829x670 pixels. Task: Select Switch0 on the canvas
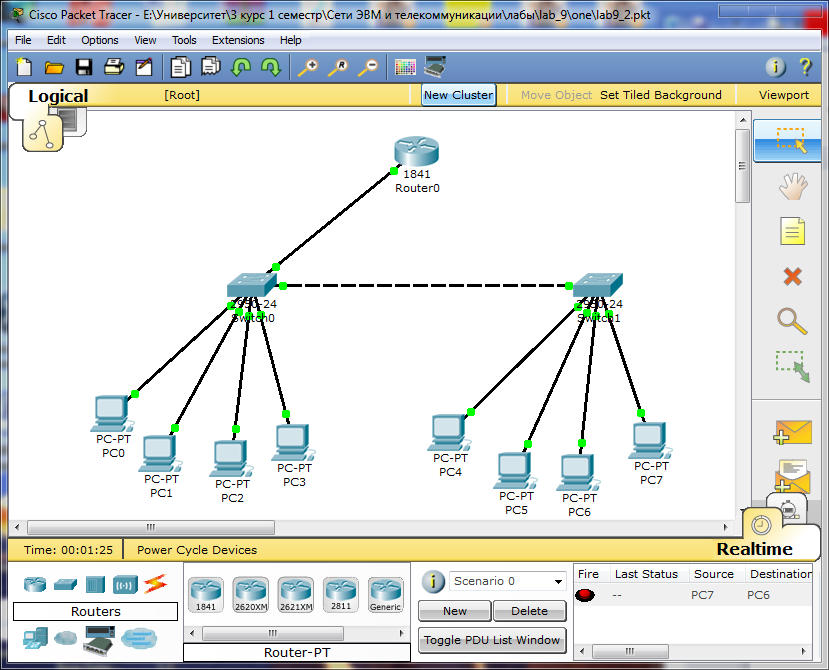click(252, 284)
